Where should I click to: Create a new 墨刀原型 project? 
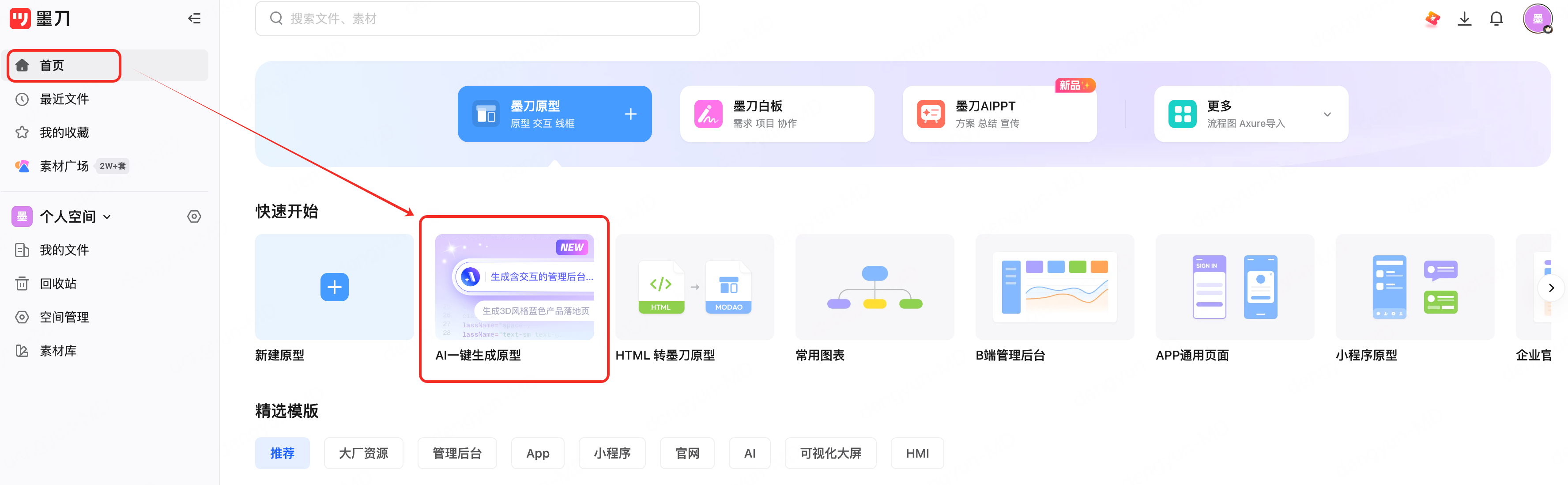(x=554, y=114)
